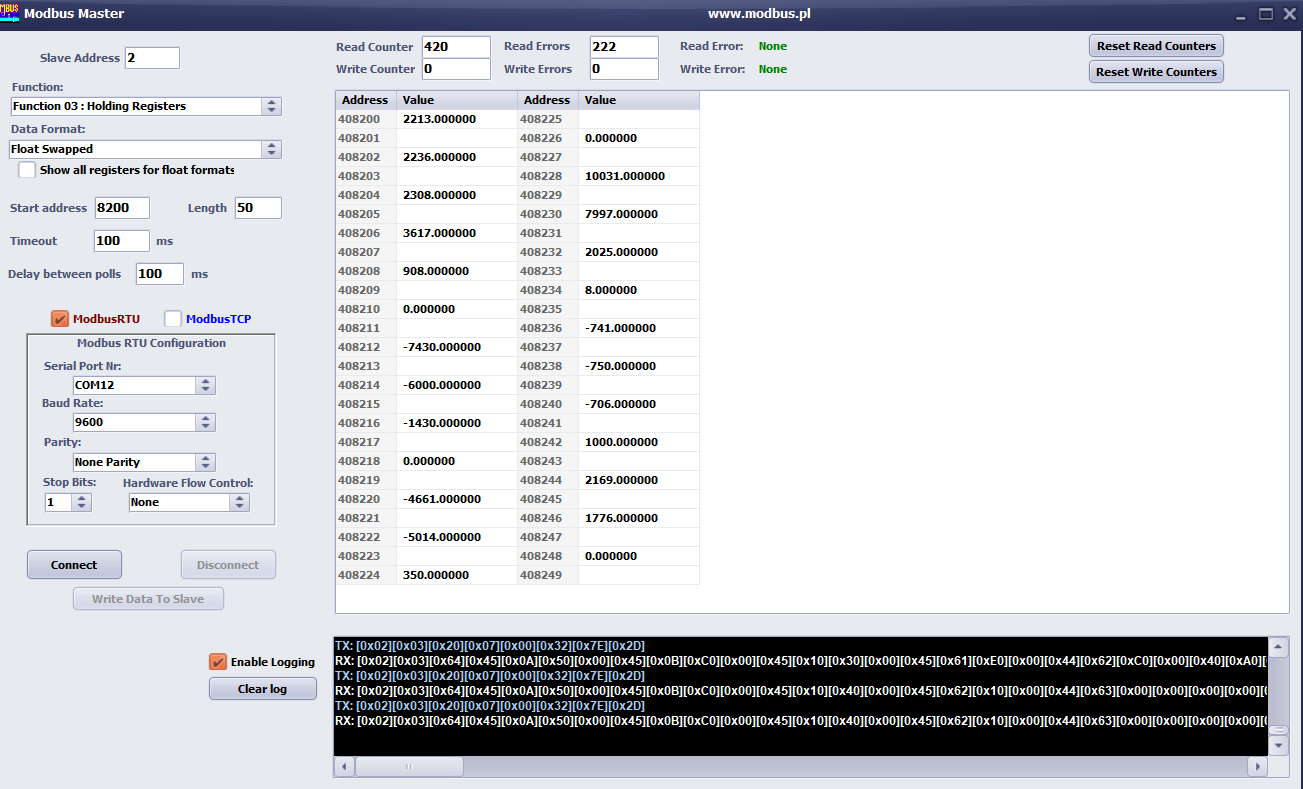Click the Write Errors field
1303x789 pixels.
pos(624,69)
